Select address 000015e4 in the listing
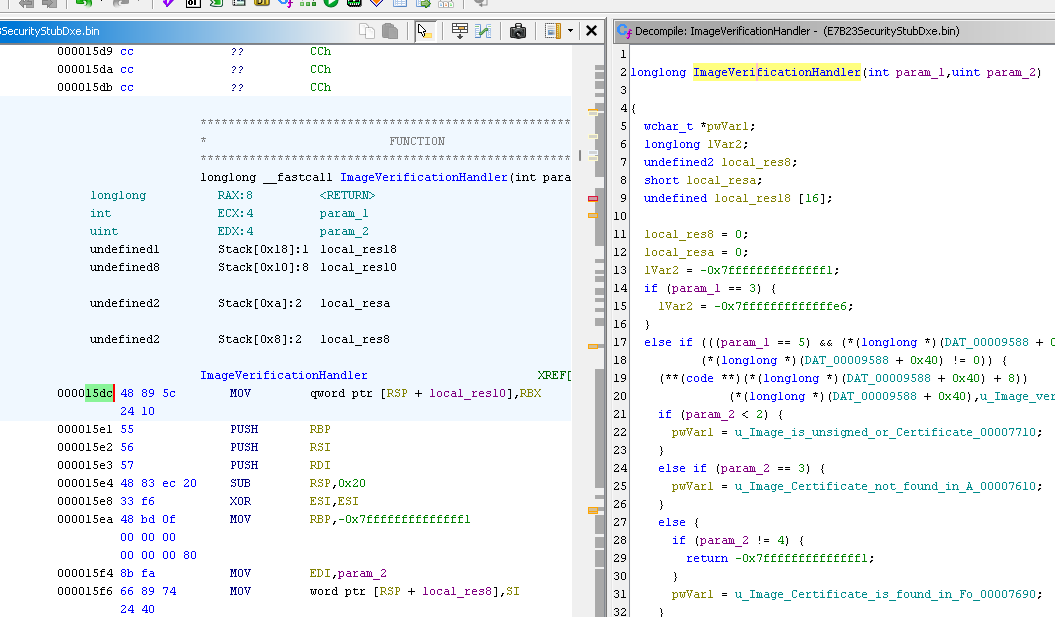The image size is (1055, 617). 85,483
